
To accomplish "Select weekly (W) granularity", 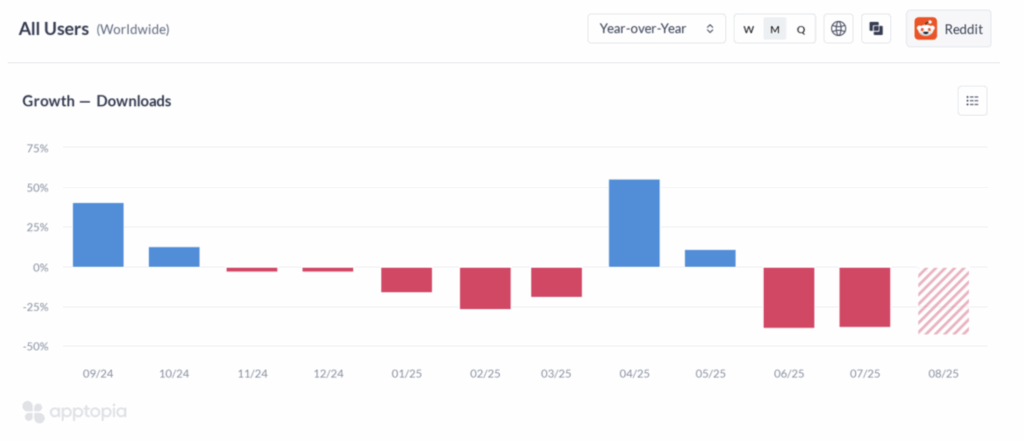I will click(x=748, y=29).
